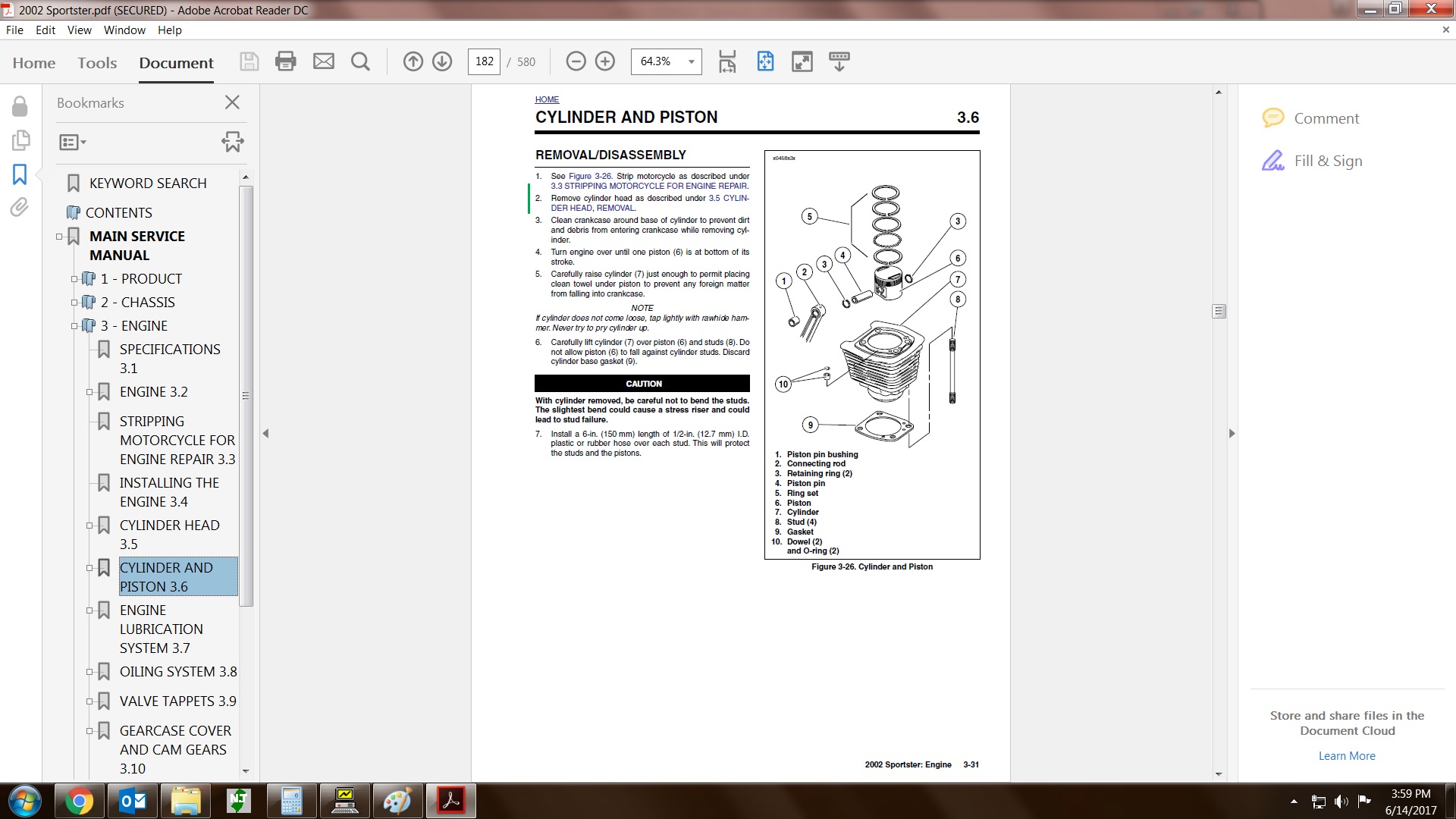Open the zoom level dropdown
Image resolution: width=1456 pixels, height=819 pixels.
pos(691,61)
